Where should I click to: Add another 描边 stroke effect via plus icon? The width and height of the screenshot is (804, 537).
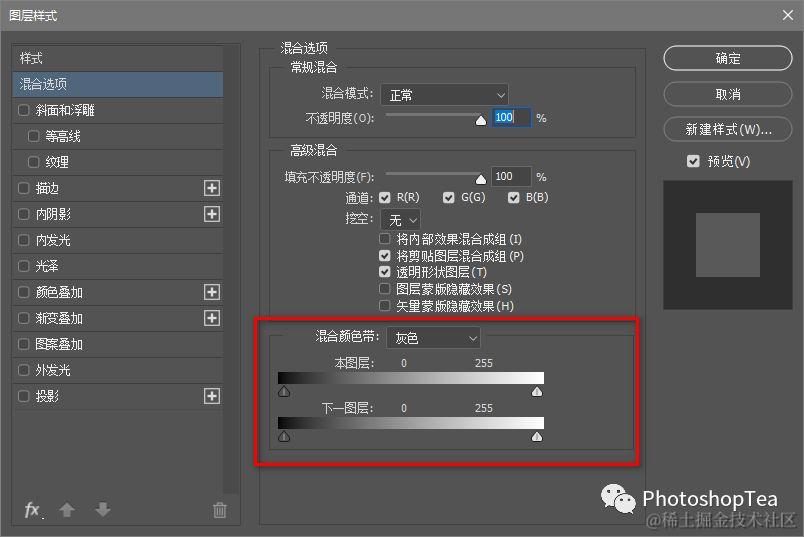(x=212, y=188)
